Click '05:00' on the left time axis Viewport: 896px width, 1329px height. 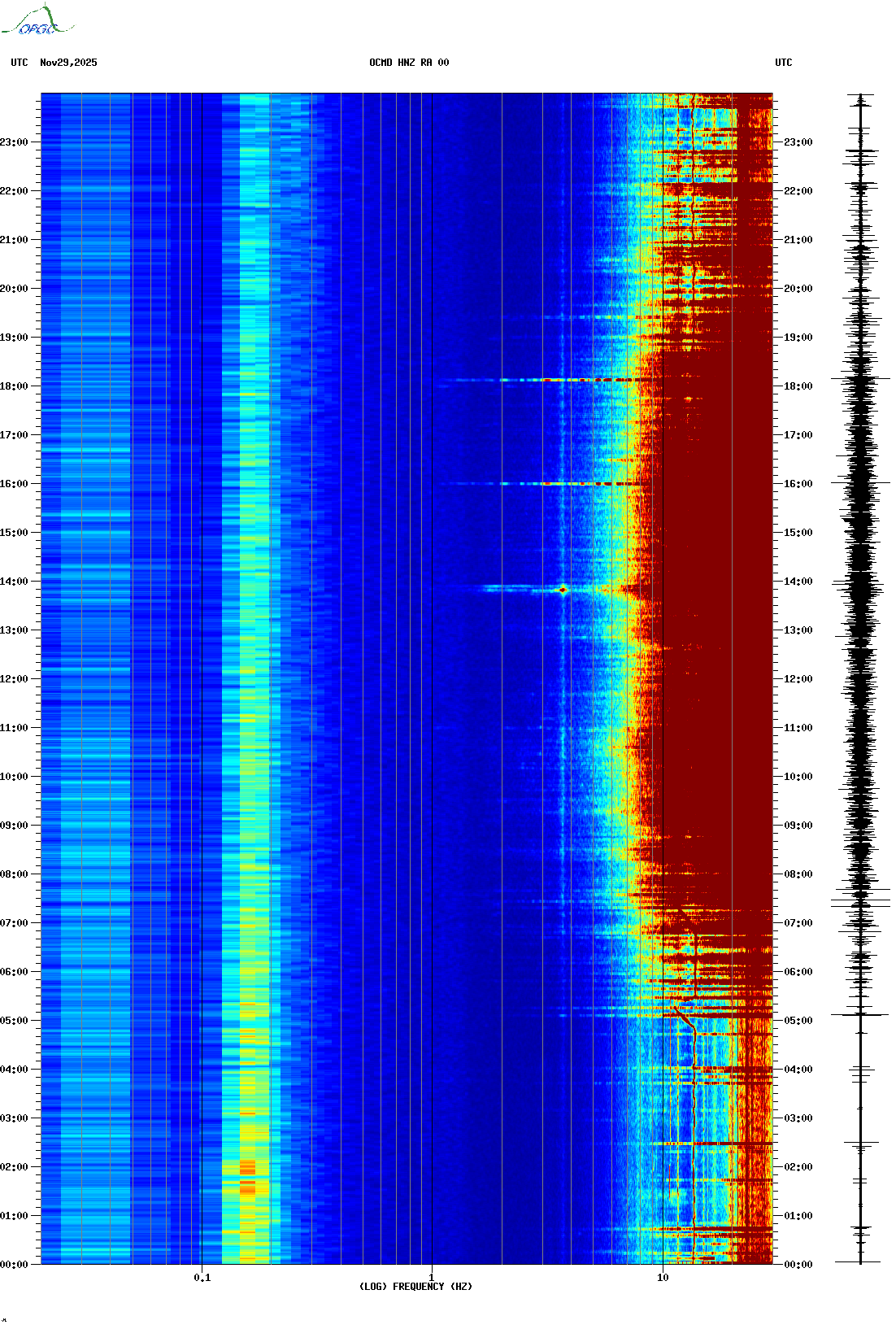(14, 1021)
